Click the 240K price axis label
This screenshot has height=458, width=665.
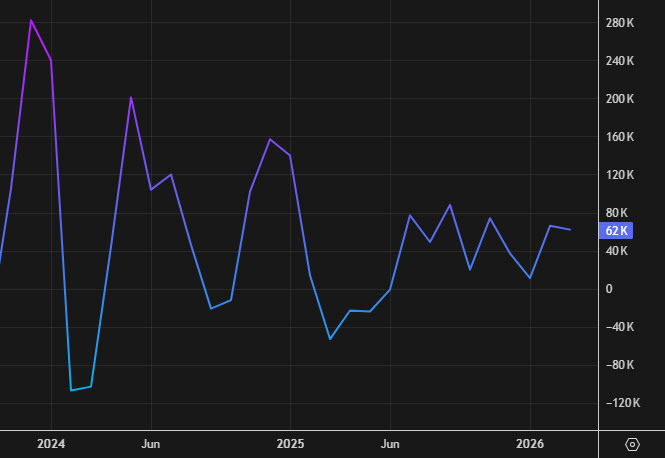620,61
